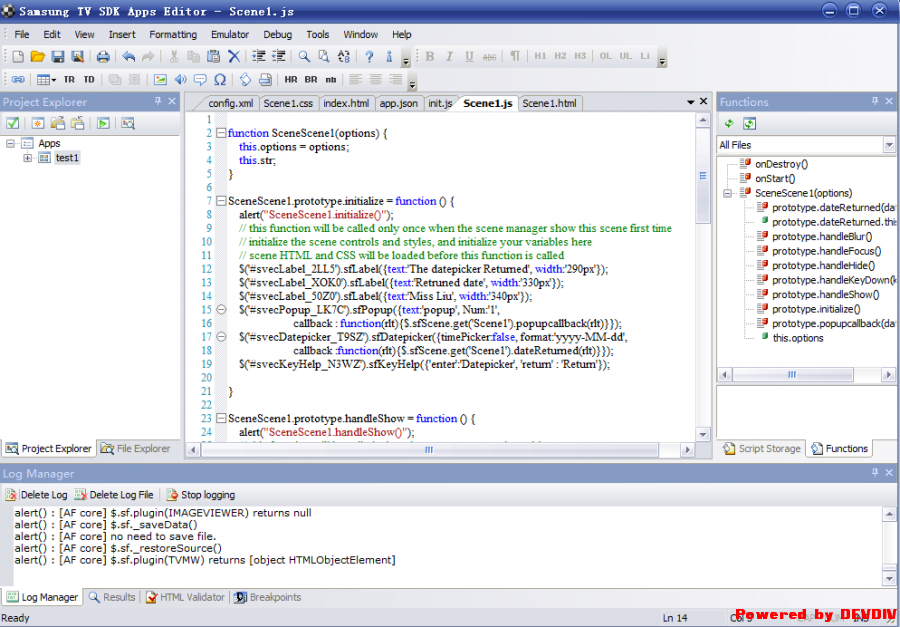Print with the printer icon in top toolbar
This screenshot has width=900, height=627.
(103, 56)
